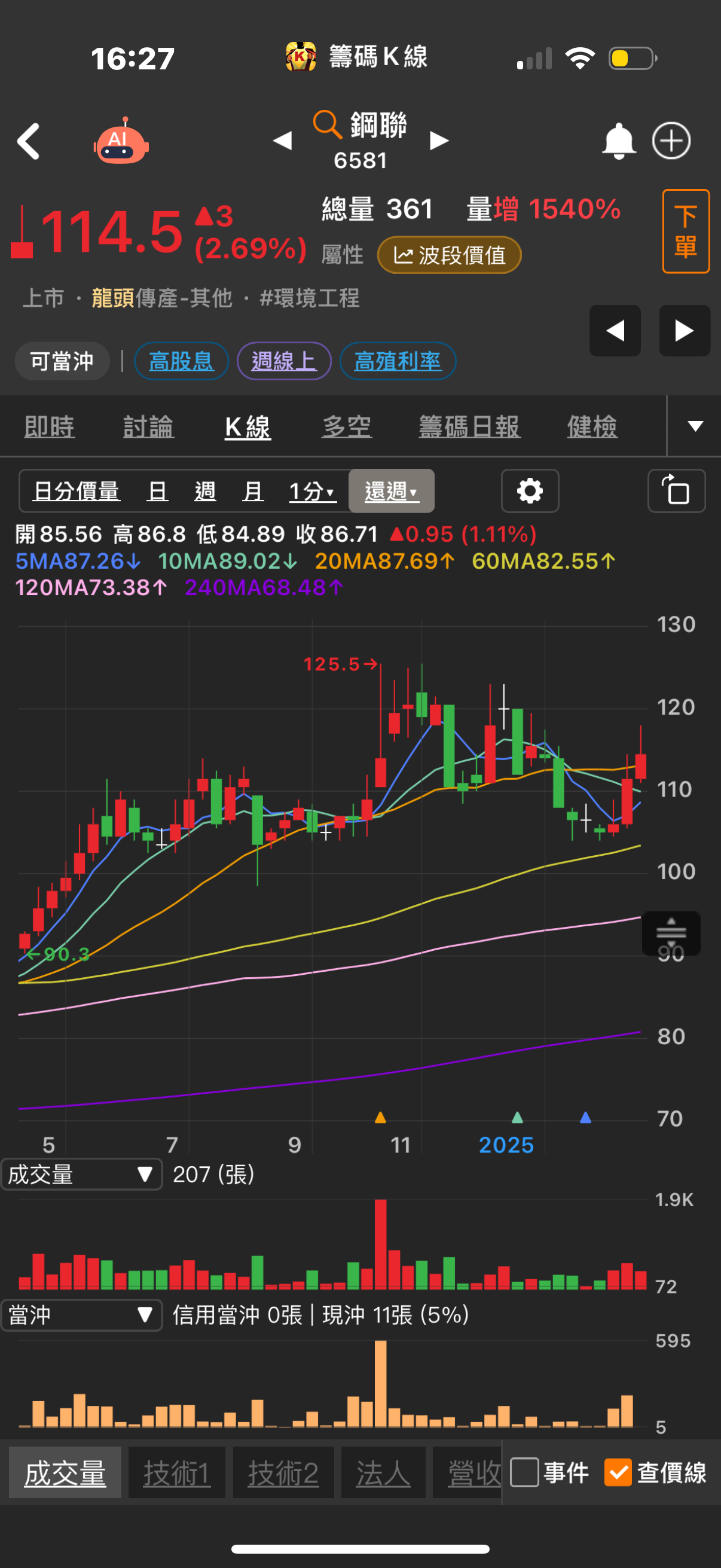Viewport: 721px width, 1568px height.
Task: Tap the 240MA68.48 label
Action: coord(264,587)
